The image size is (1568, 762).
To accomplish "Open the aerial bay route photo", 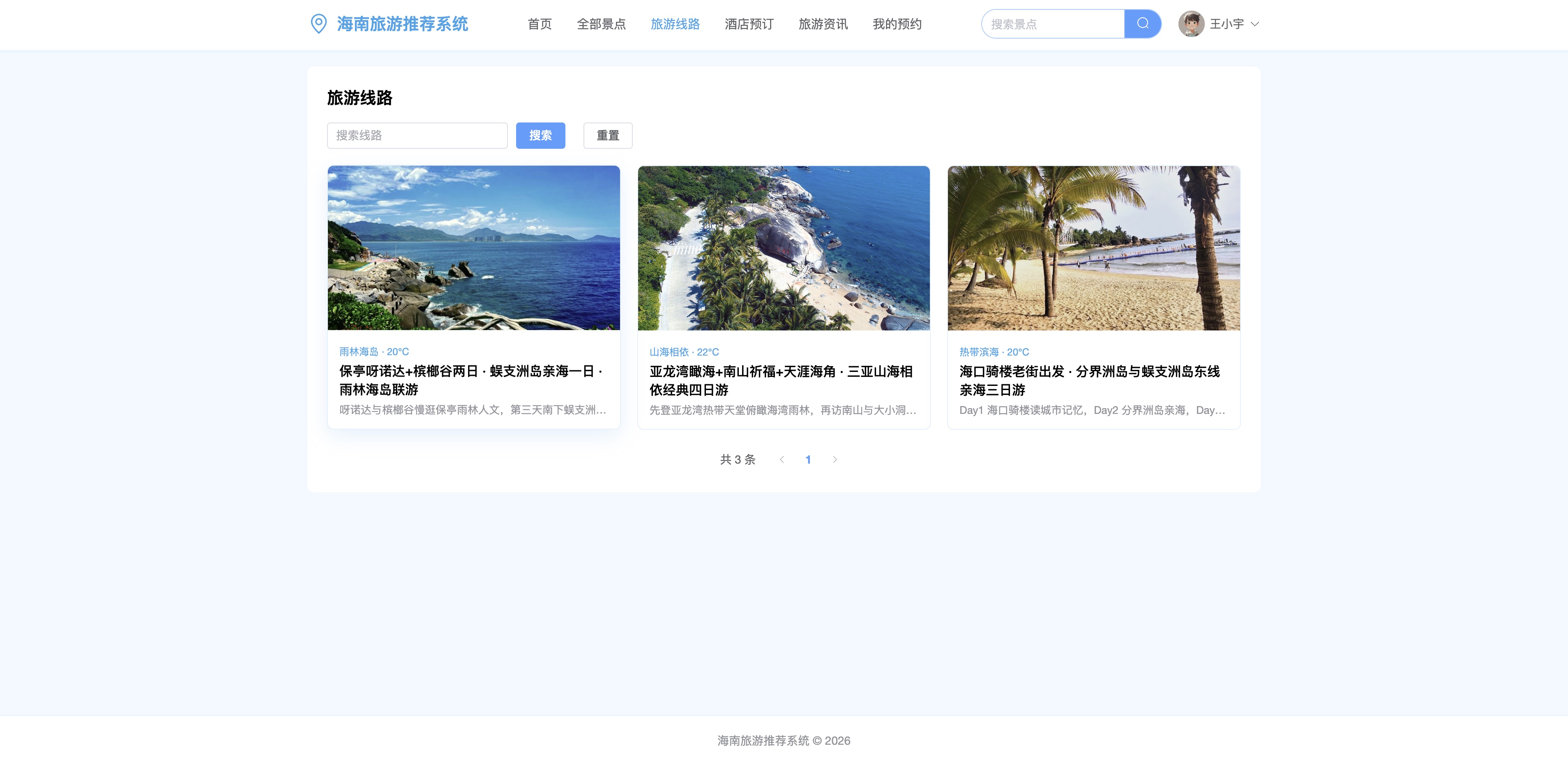I will point(784,248).
